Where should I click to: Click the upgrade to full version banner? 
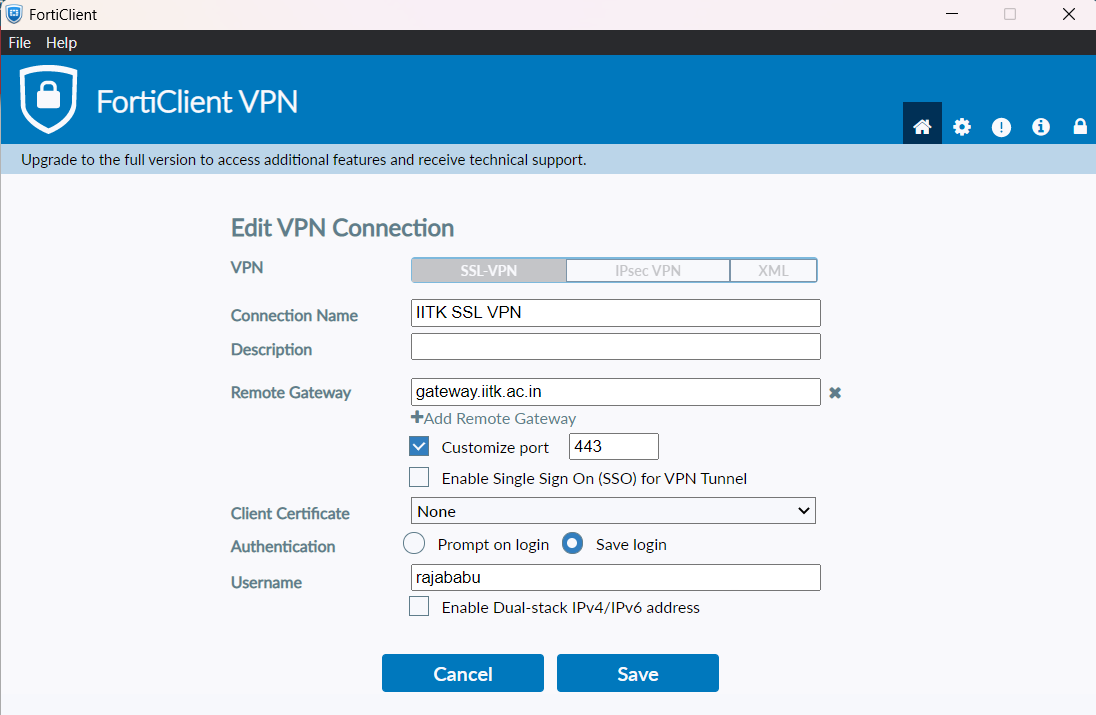tap(548, 159)
